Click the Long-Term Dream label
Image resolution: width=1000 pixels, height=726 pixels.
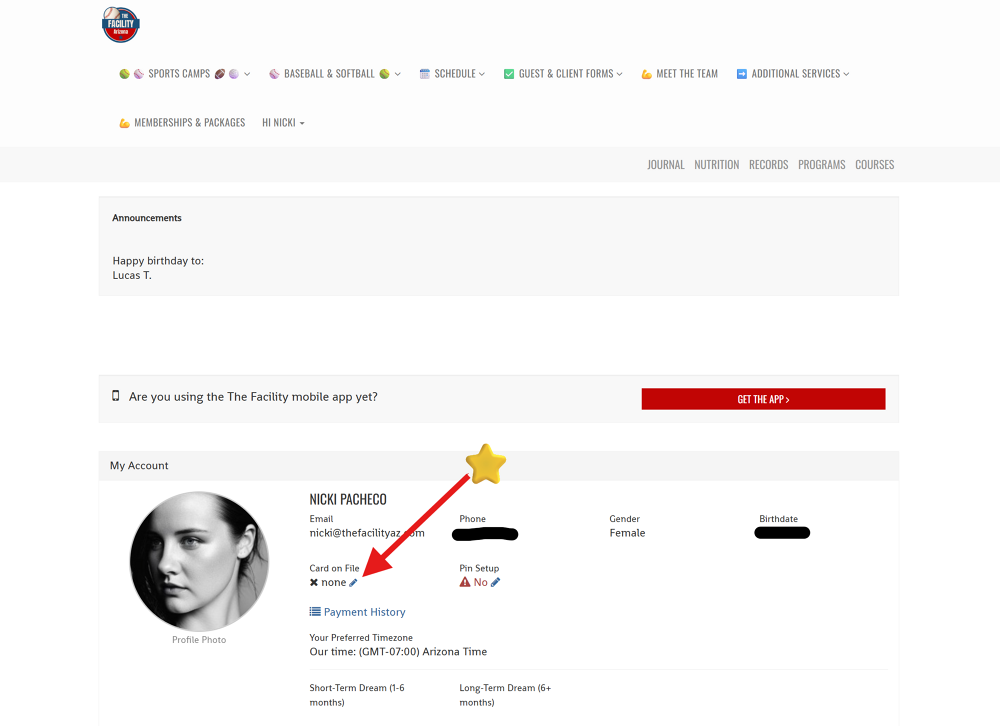505,695
